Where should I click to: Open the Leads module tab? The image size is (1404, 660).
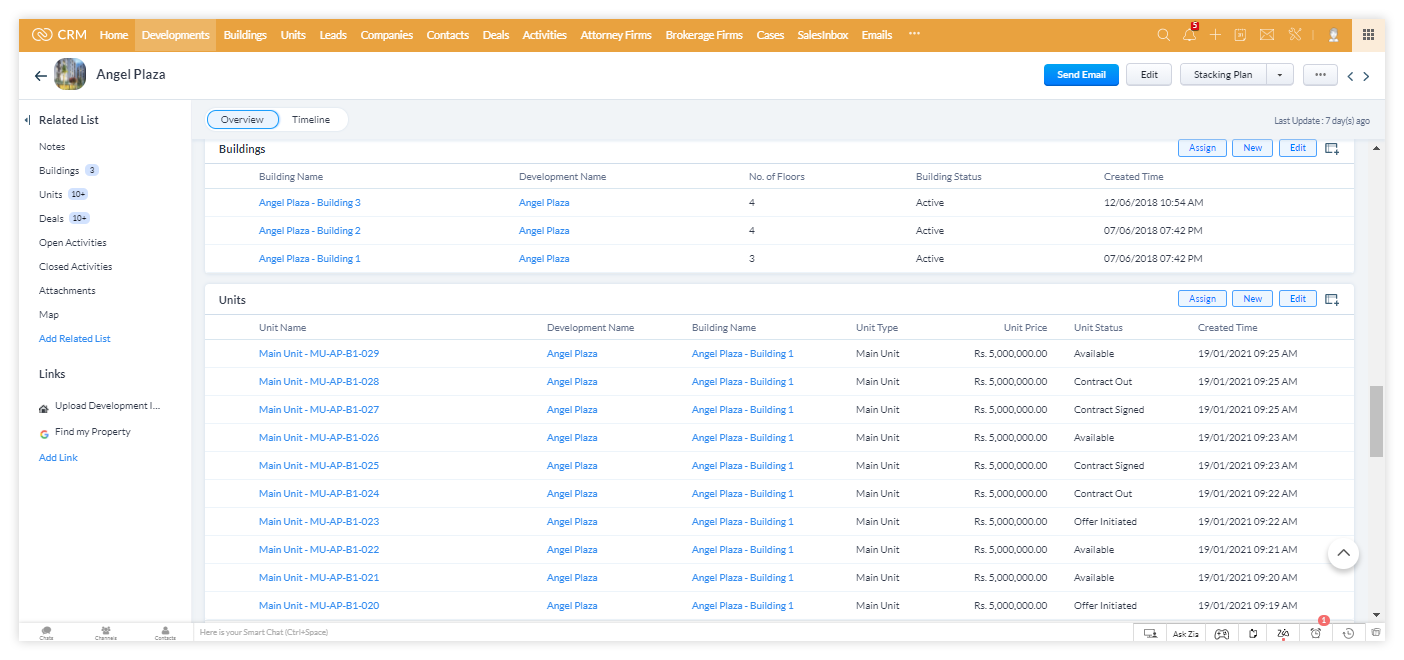click(333, 35)
